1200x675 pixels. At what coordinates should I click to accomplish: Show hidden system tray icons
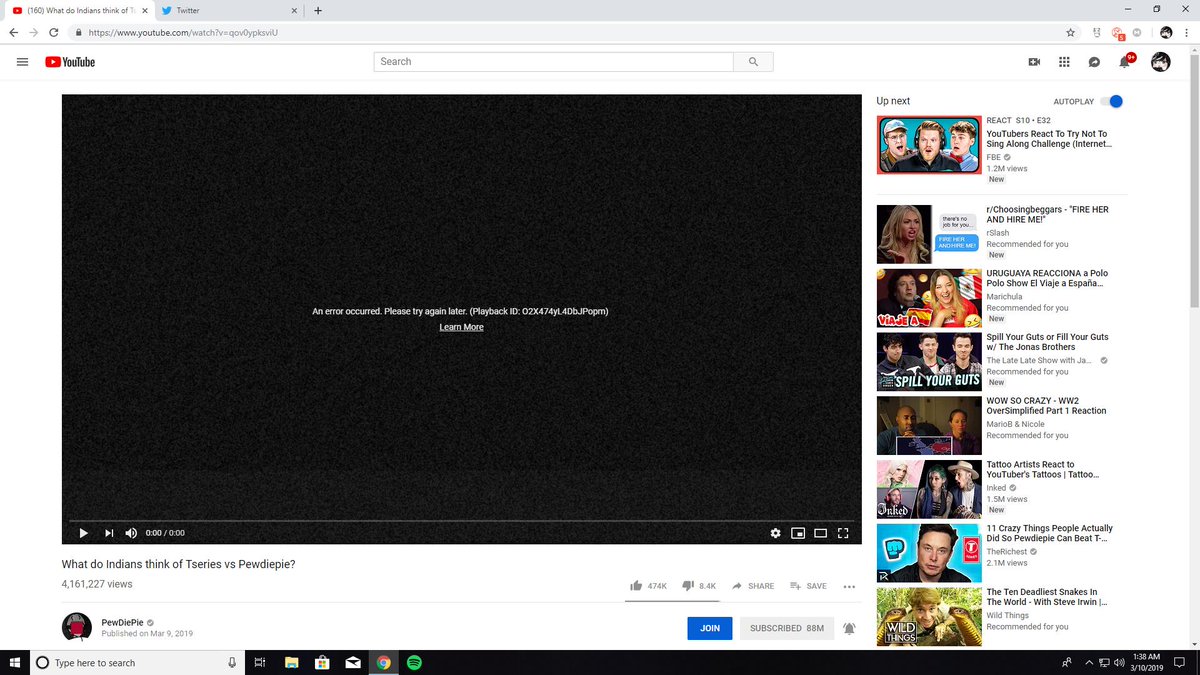click(1087, 662)
